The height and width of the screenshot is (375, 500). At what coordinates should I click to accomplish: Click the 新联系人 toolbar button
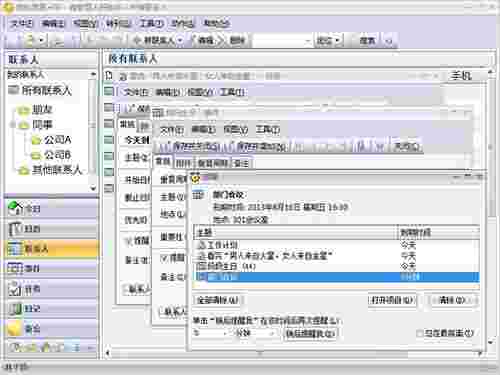[154, 41]
